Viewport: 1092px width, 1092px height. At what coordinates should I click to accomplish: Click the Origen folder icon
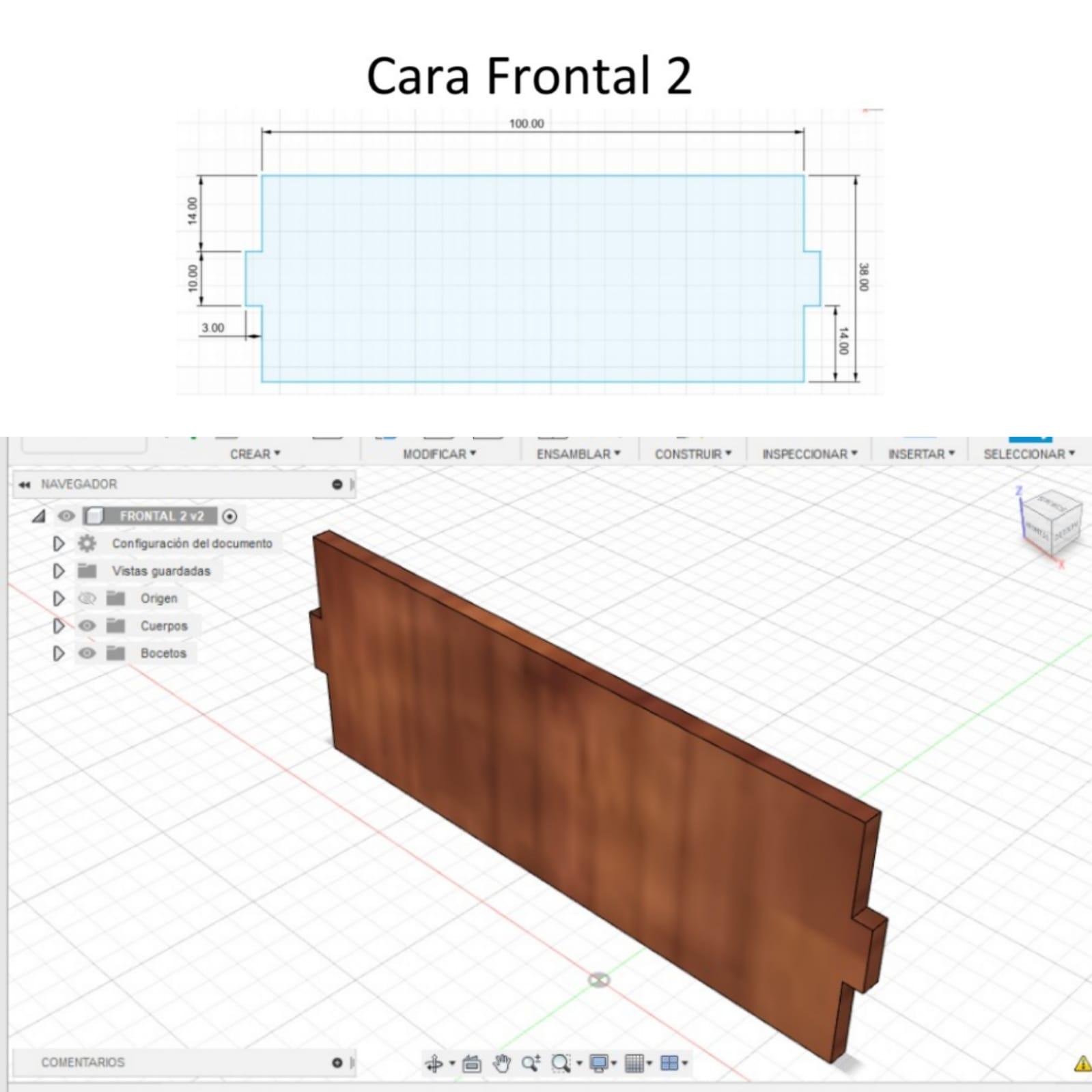115,598
